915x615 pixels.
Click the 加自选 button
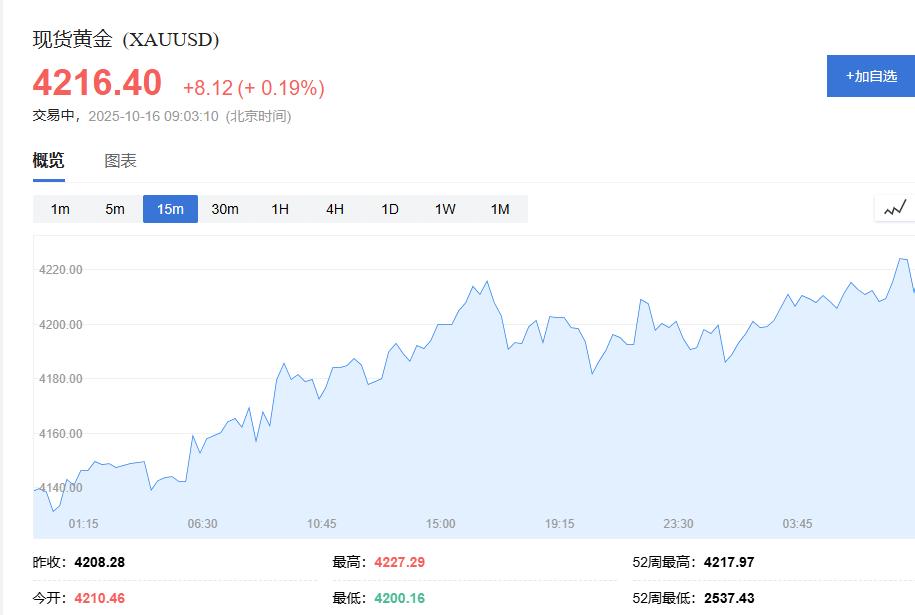(869, 75)
